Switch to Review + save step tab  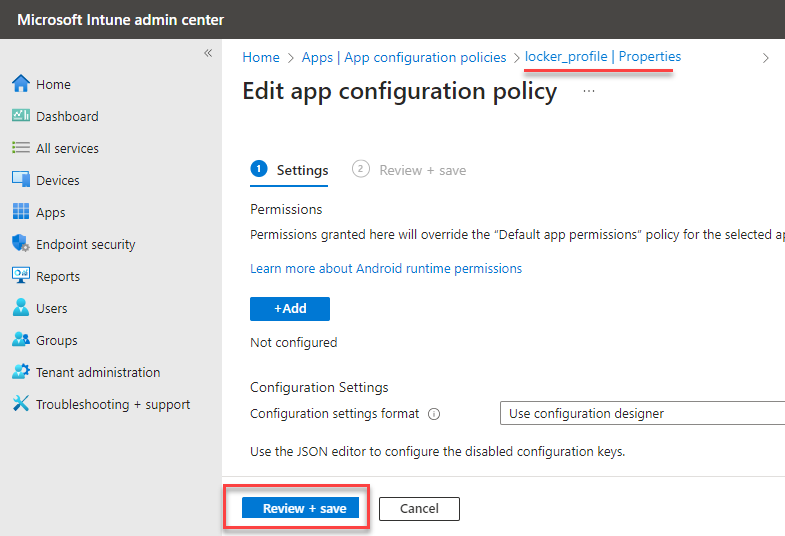tap(409, 170)
